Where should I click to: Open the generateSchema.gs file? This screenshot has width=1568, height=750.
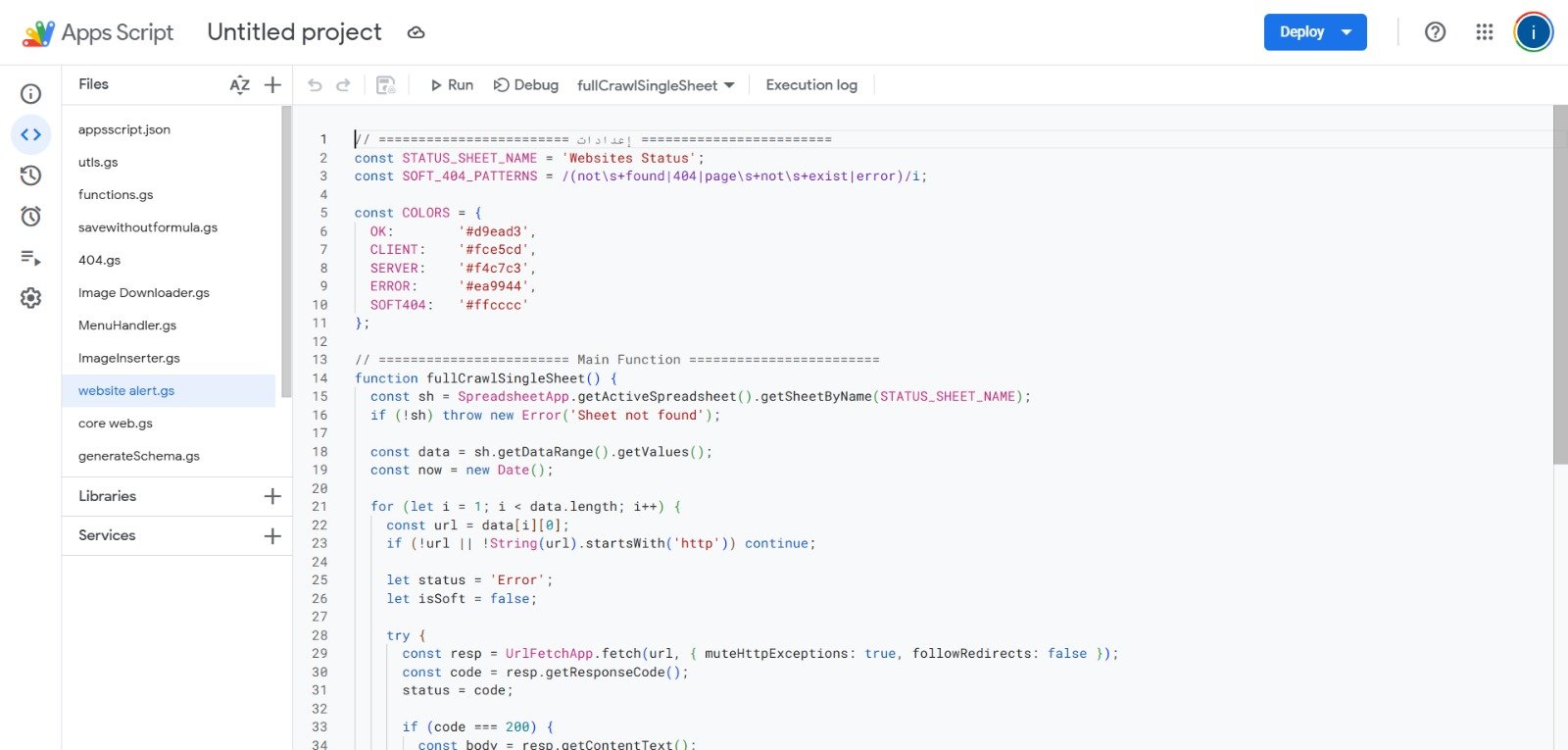139,456
